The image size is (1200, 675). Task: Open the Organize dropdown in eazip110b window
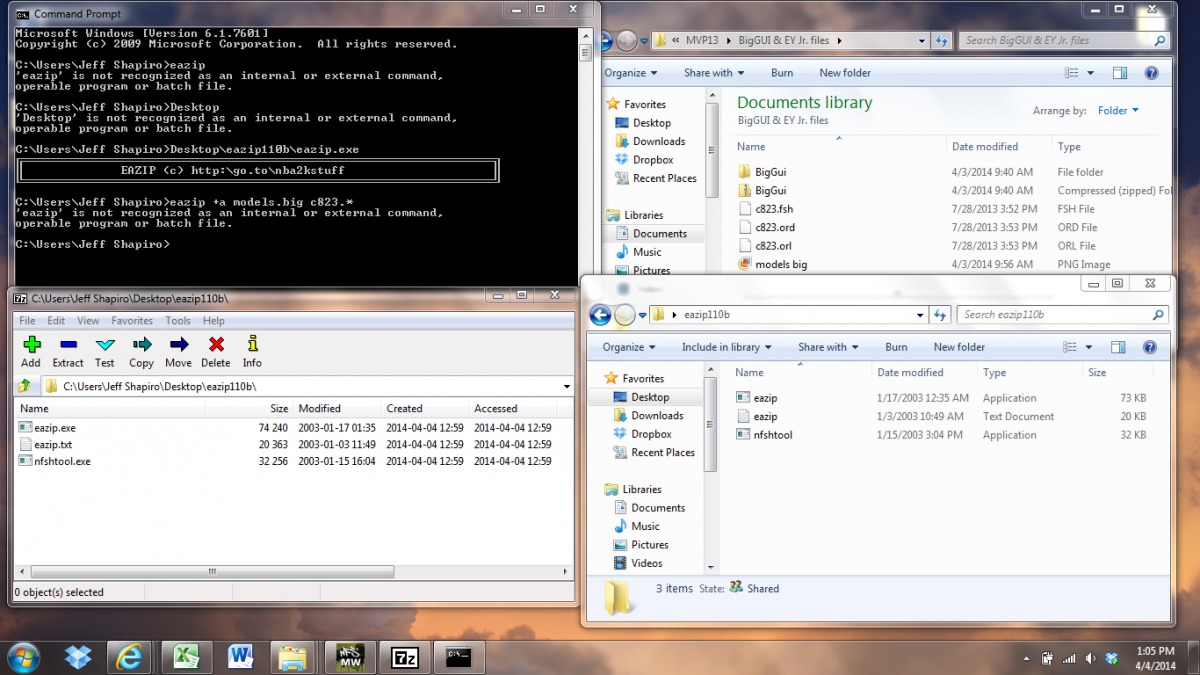click(629, 347)
